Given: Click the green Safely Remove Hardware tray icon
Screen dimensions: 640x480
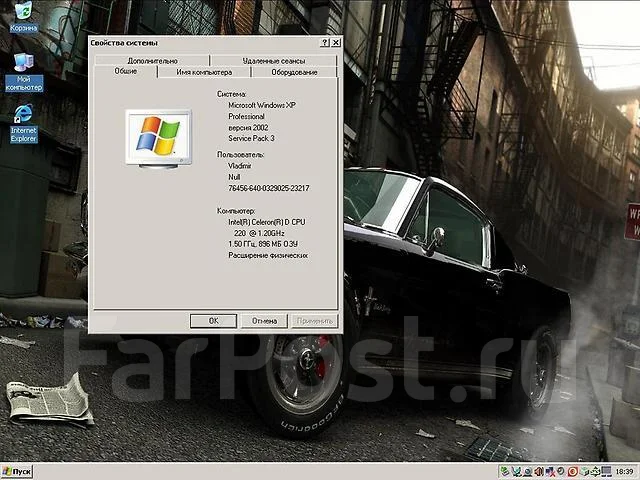Looking at the screenshot, I should [x=505, y=471].
